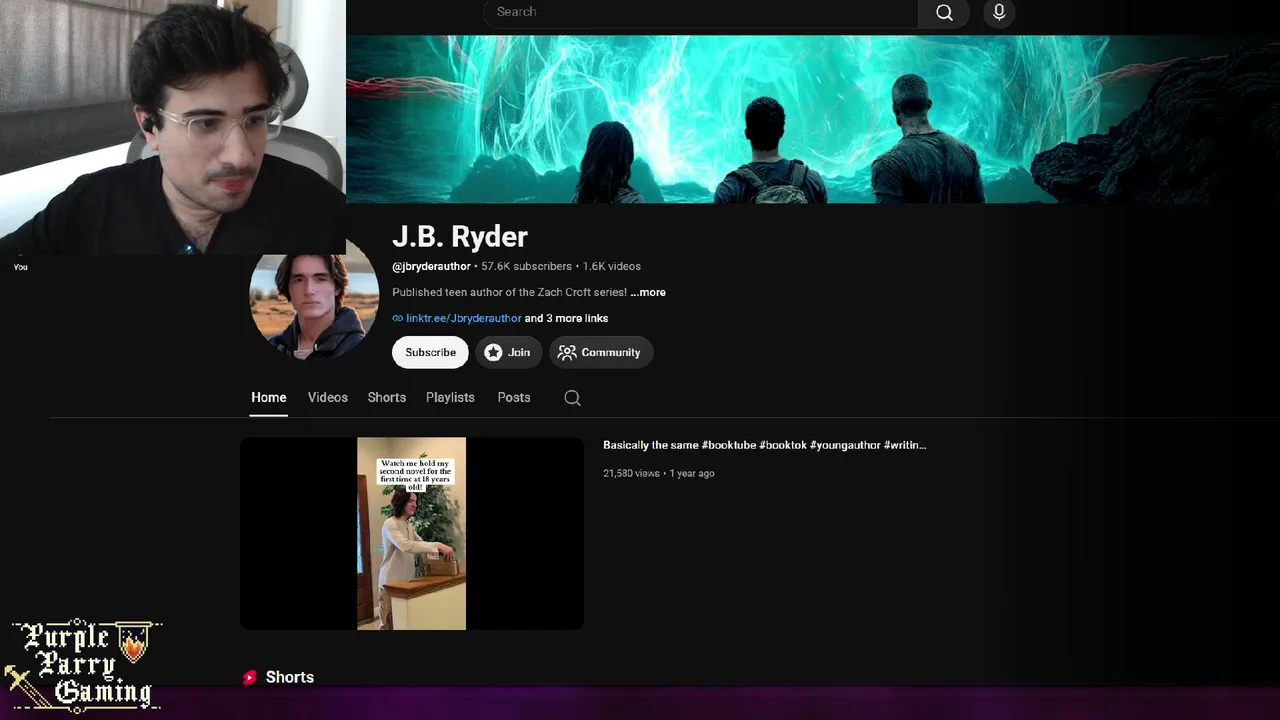1280x720 pixels.
Task: Click in the YouTube Search field
Action: coord(701,12)
